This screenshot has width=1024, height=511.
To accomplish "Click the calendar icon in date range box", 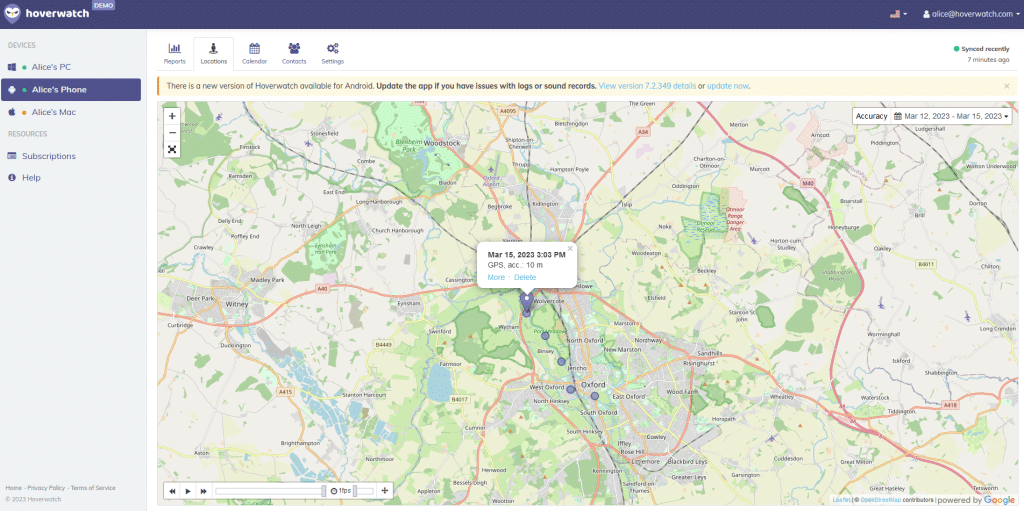I will point(898,116).
